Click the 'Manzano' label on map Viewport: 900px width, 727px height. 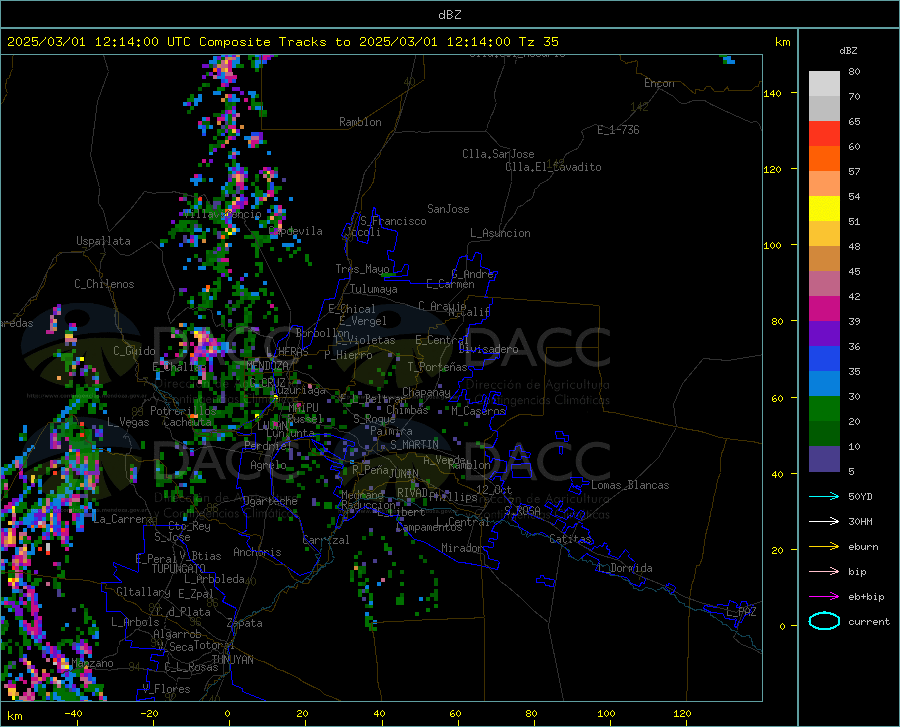[x=92, y=663]
